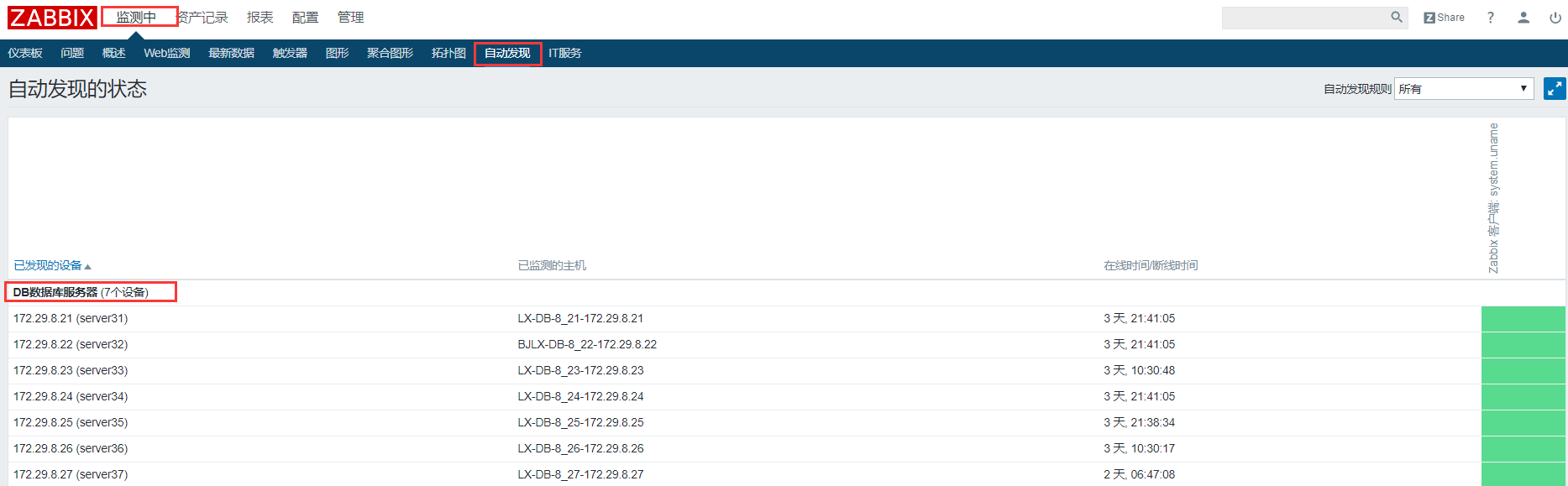
Task: Click the search magnifier icon
Action: pyautogui.click(x=1397, y=17)
